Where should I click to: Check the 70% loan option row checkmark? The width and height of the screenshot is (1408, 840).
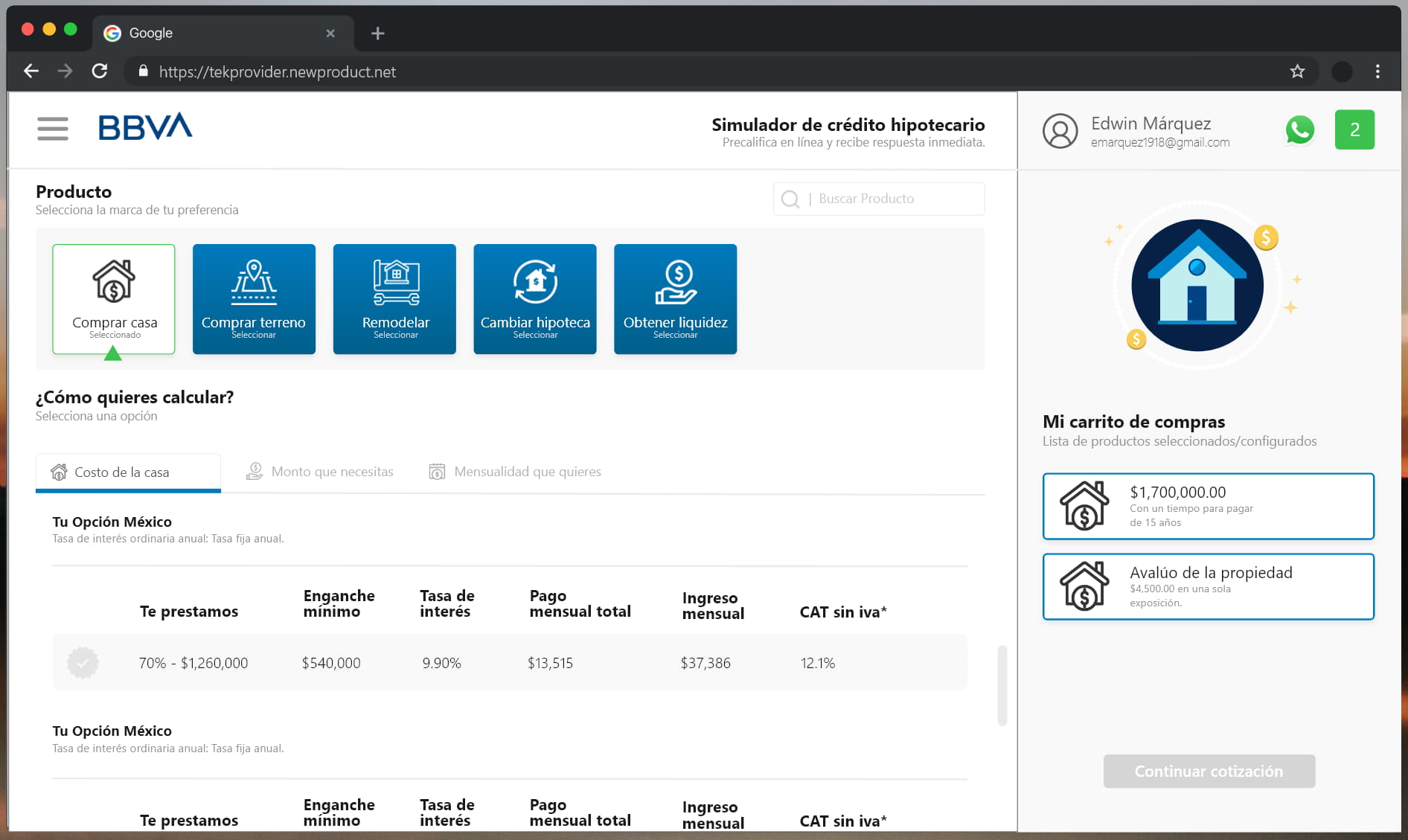click(x=83, y=662)
